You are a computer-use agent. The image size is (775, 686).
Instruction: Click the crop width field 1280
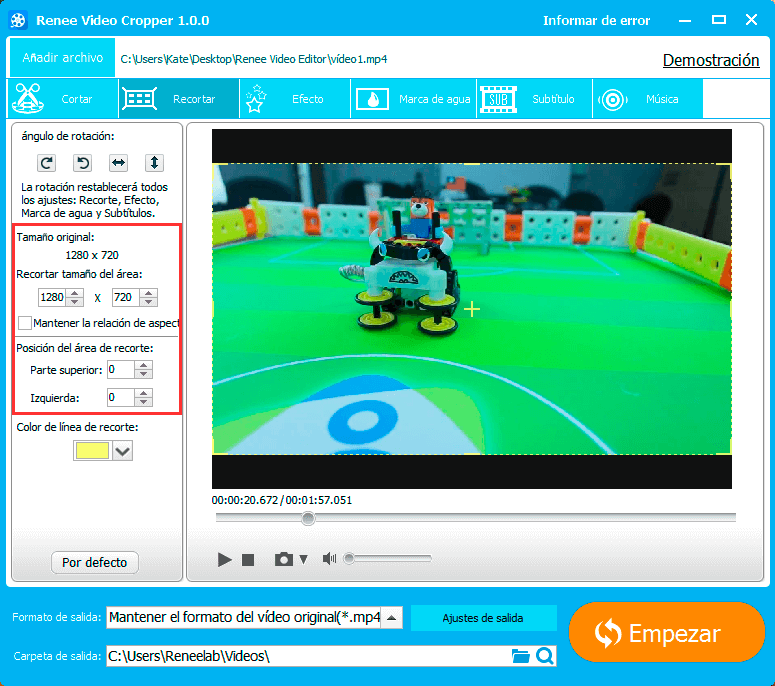coord(52,297)
